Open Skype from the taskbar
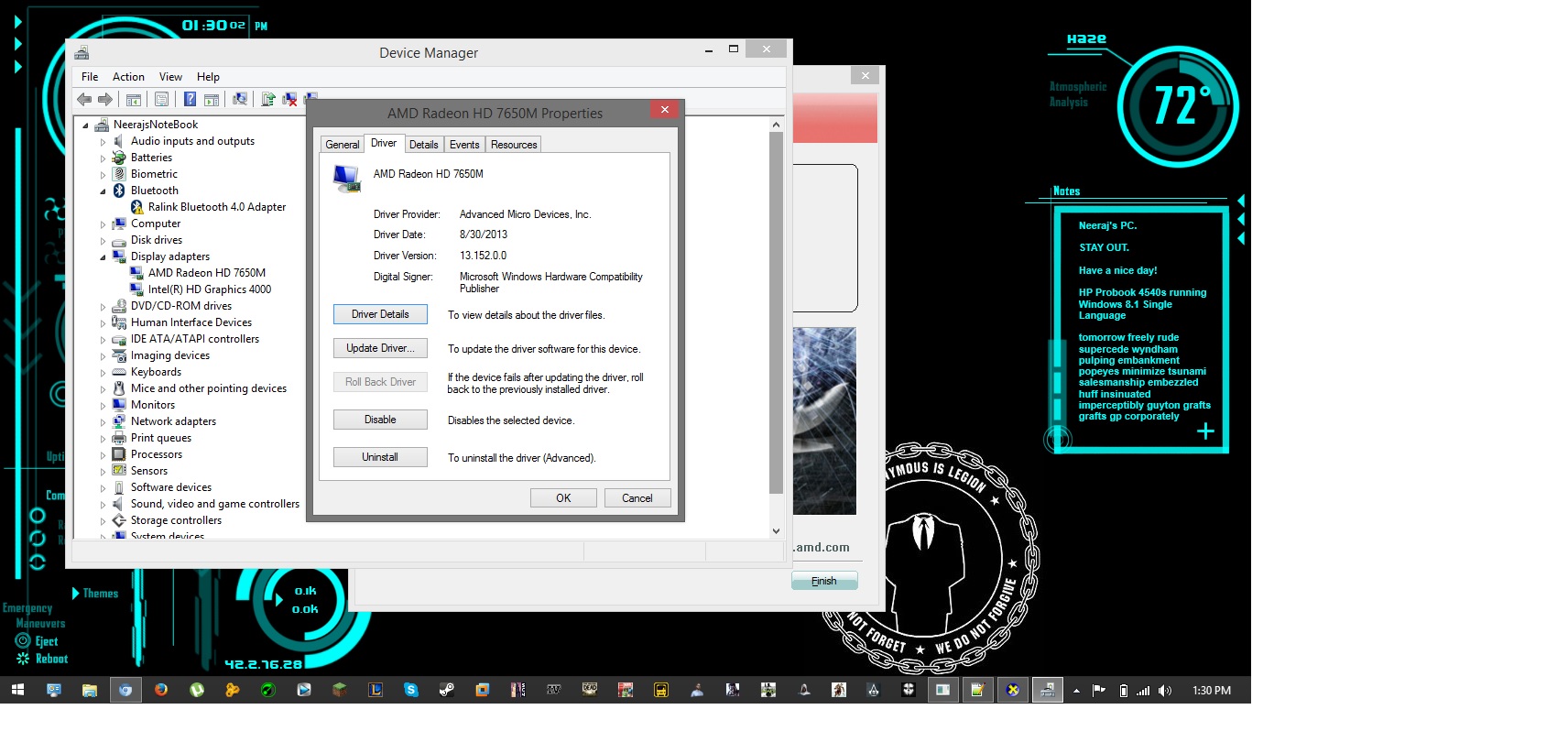 411,690
